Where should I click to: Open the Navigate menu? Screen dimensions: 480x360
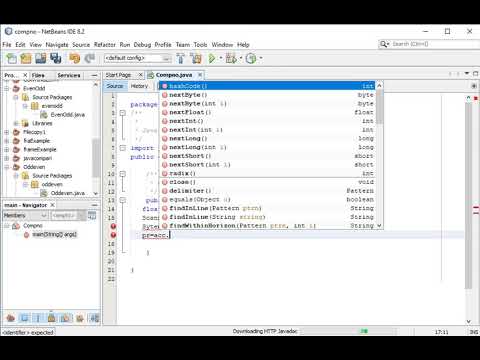57,45
